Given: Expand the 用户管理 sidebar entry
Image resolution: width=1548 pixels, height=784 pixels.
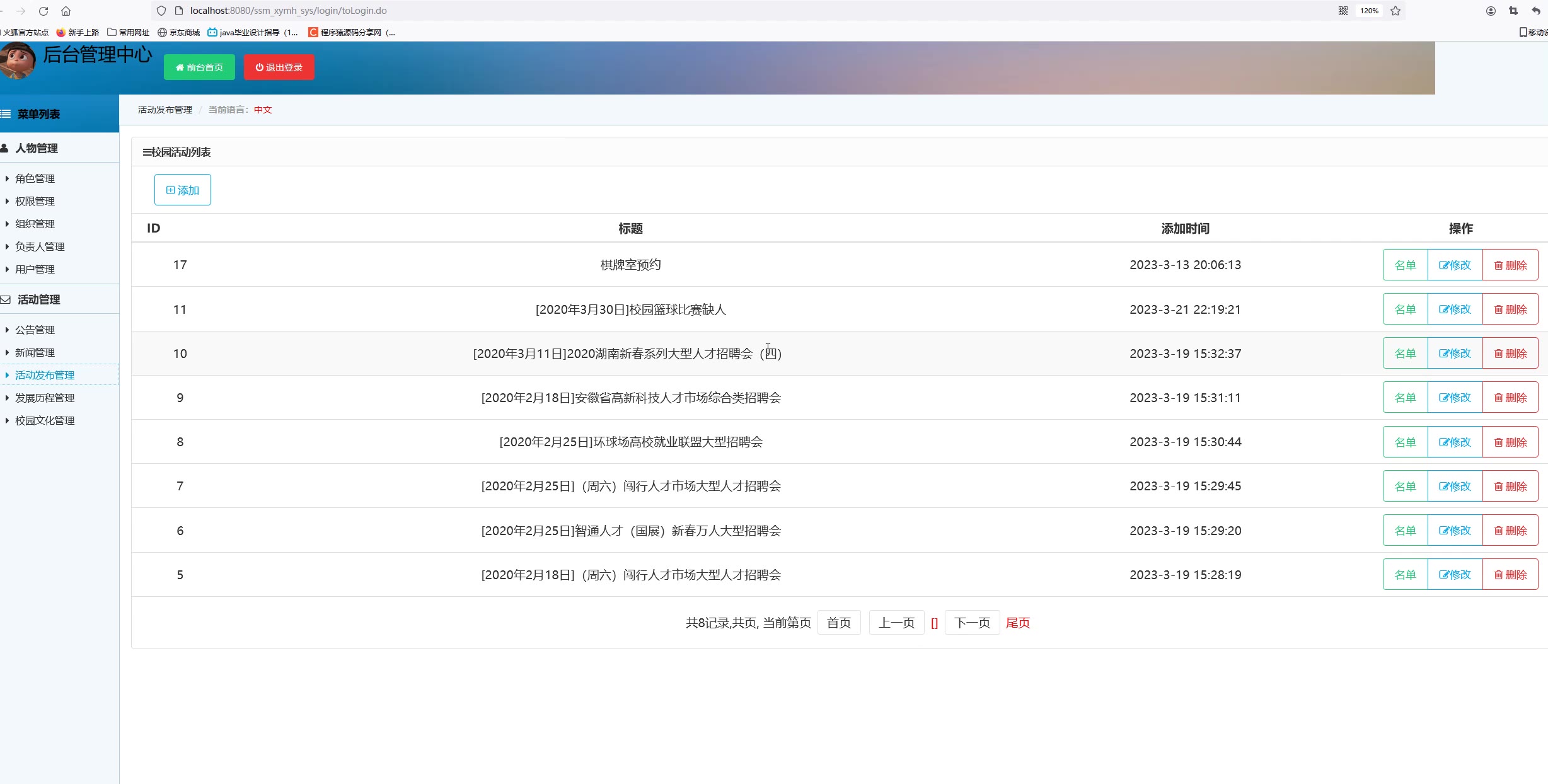Looking at the screenshot, I should coord(35,269).
